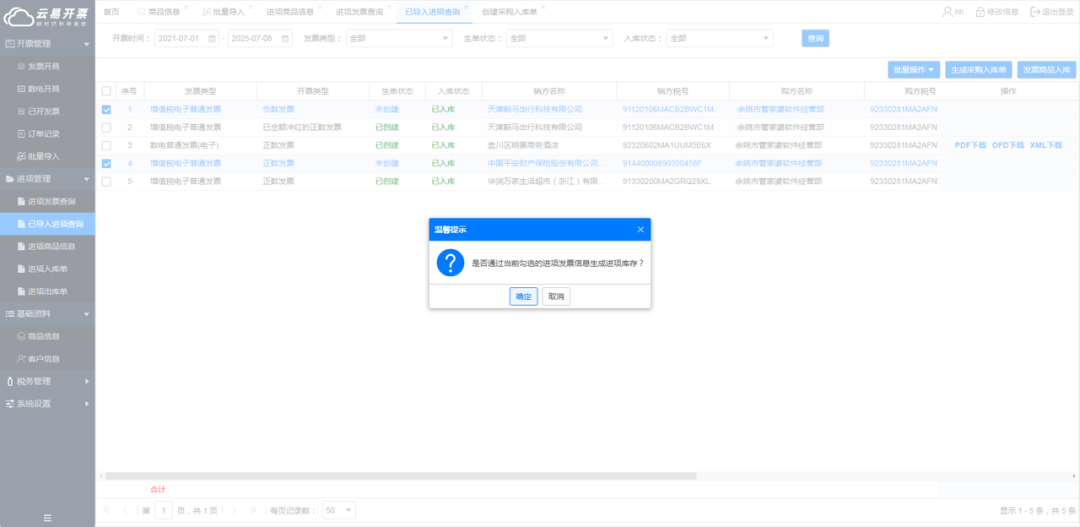1080x527 pixels.
Task: Click the page number input field
Action: tap(165, 510)
